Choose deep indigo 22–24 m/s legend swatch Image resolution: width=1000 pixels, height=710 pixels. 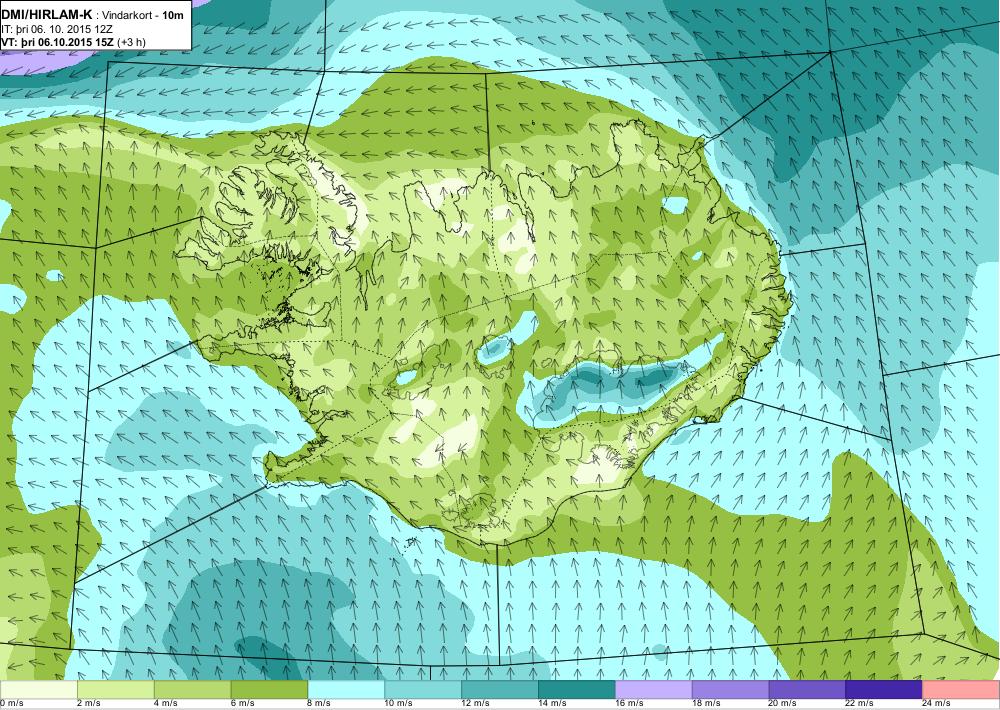pos(884,690)
